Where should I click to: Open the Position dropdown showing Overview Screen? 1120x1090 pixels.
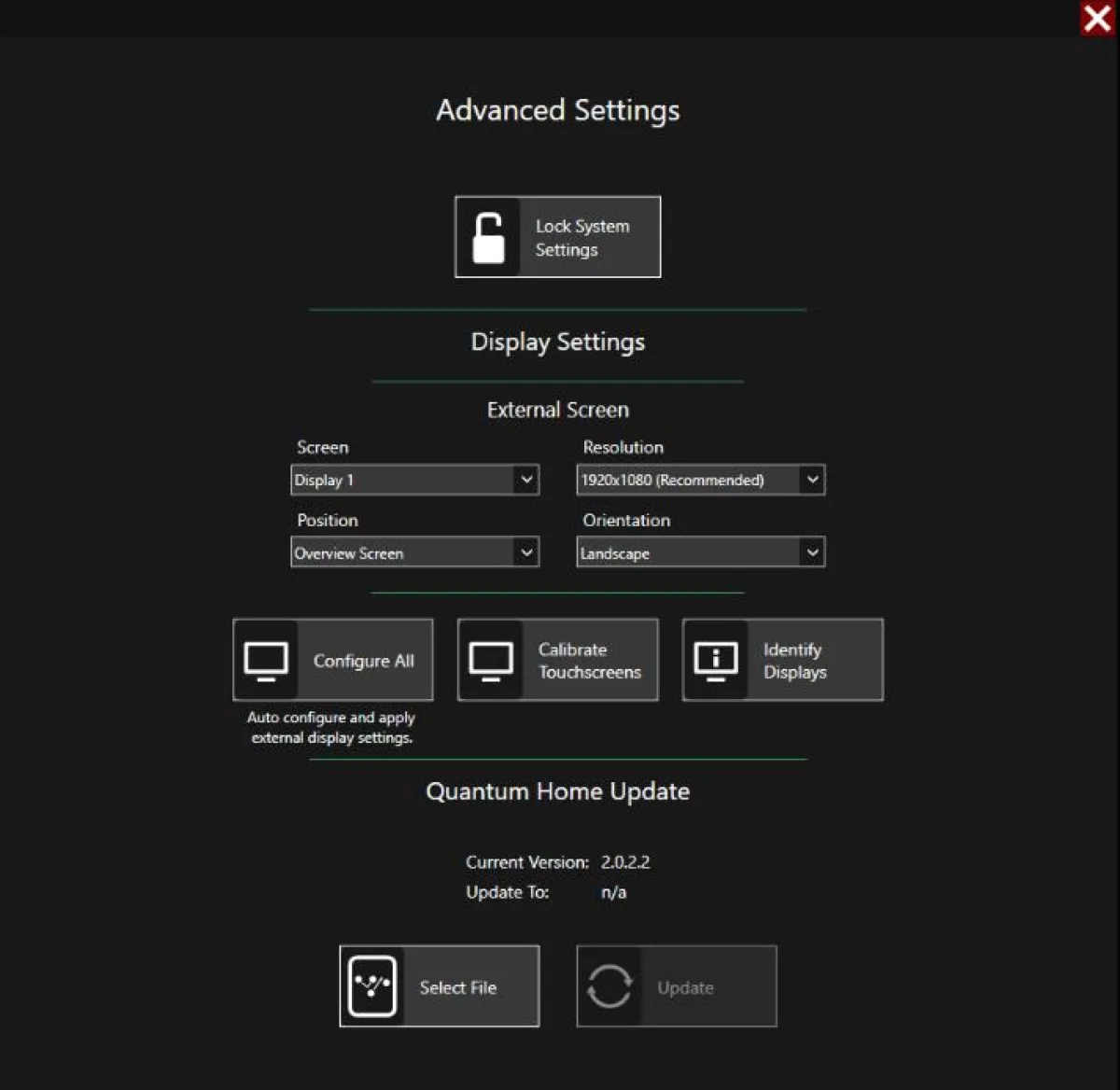coord(414,552)
